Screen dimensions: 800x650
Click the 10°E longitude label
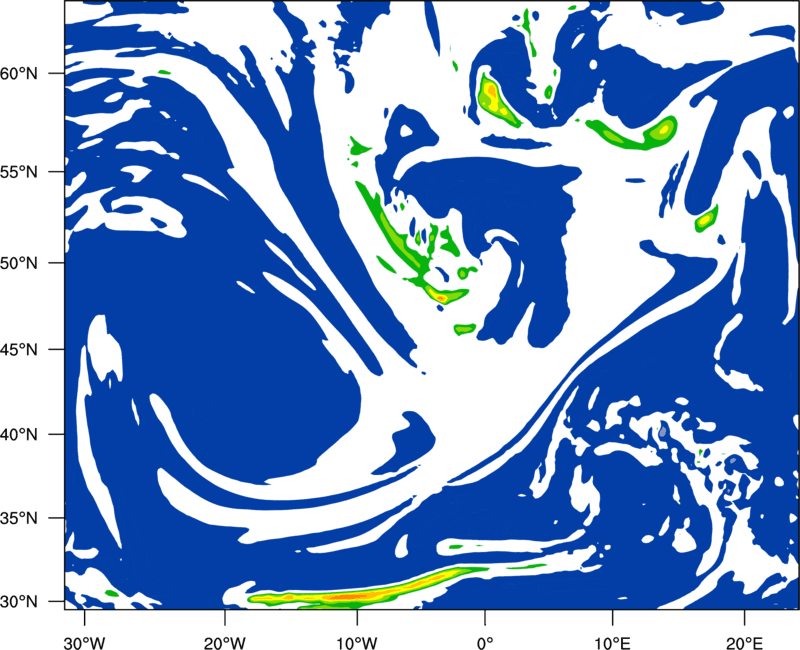coord(612,643)
